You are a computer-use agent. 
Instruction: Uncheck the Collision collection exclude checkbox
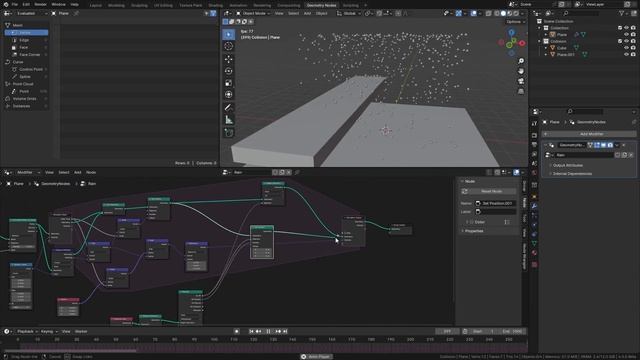tap(620, 41)
